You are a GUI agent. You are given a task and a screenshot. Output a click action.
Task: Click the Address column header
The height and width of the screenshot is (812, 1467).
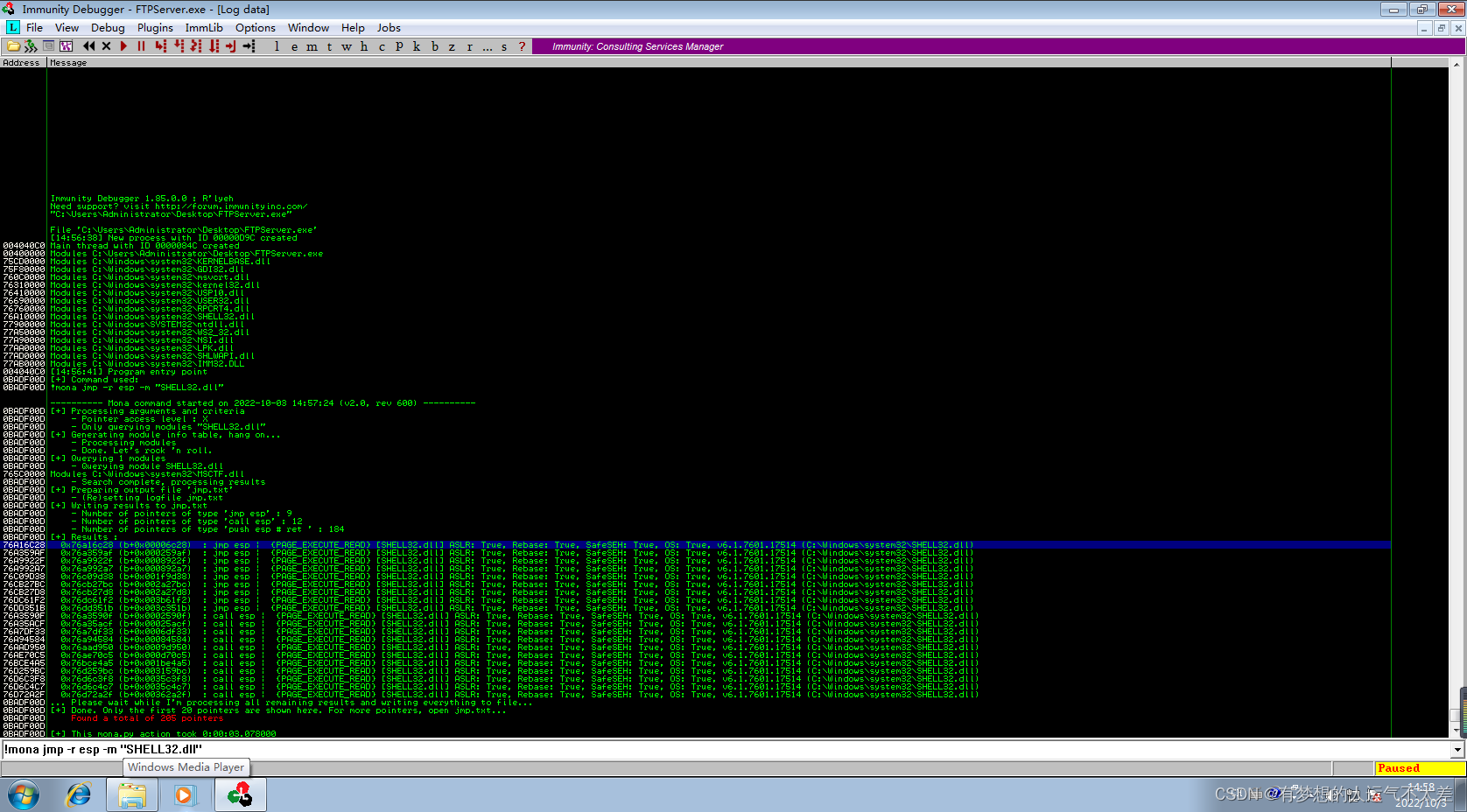(x=24, y=63)
